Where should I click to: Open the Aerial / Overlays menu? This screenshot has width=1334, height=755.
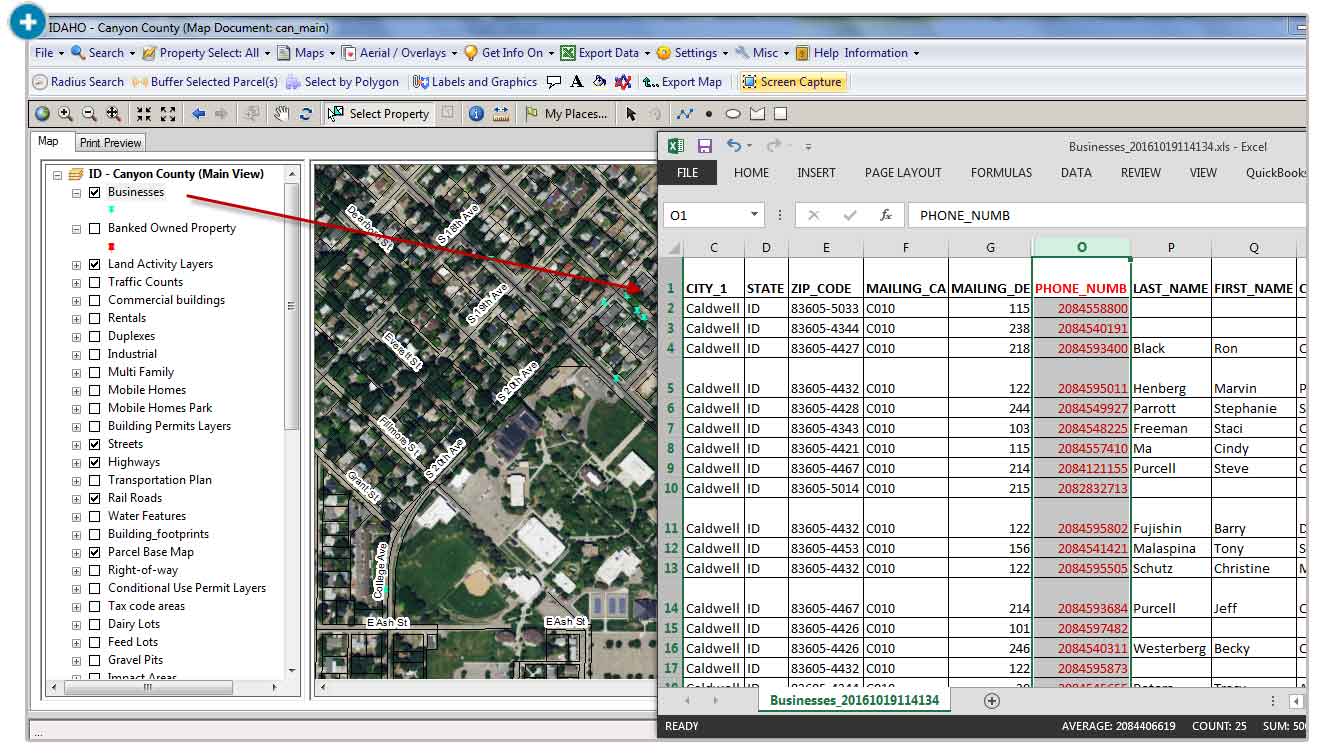[x=400, y=53]
